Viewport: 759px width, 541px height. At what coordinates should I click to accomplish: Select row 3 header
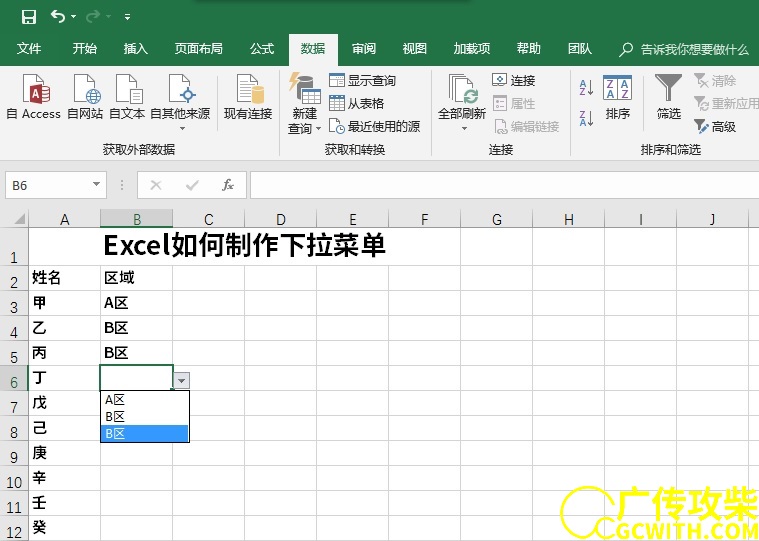click(14, 303)
